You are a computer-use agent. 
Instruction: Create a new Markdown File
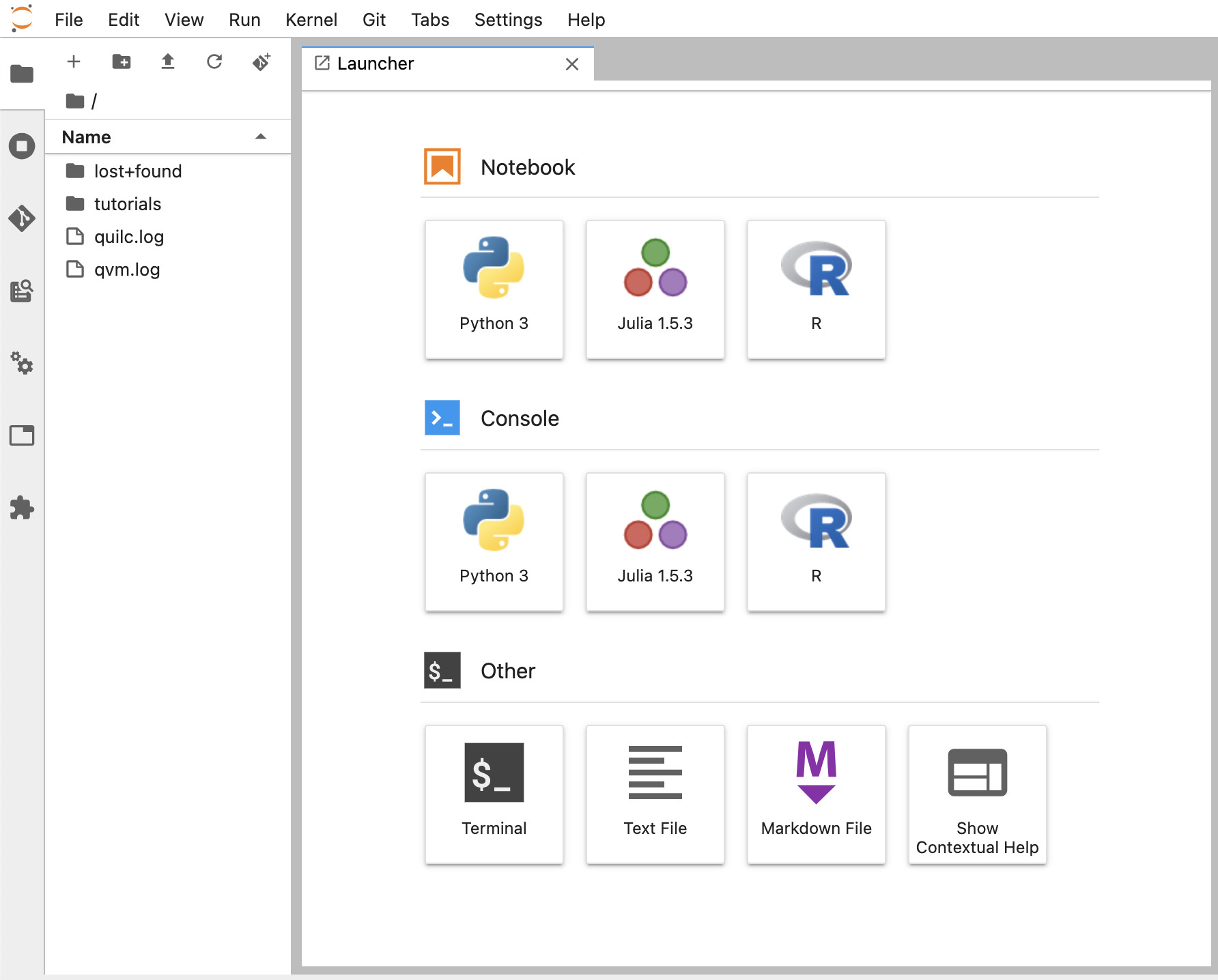click(817, 794)
